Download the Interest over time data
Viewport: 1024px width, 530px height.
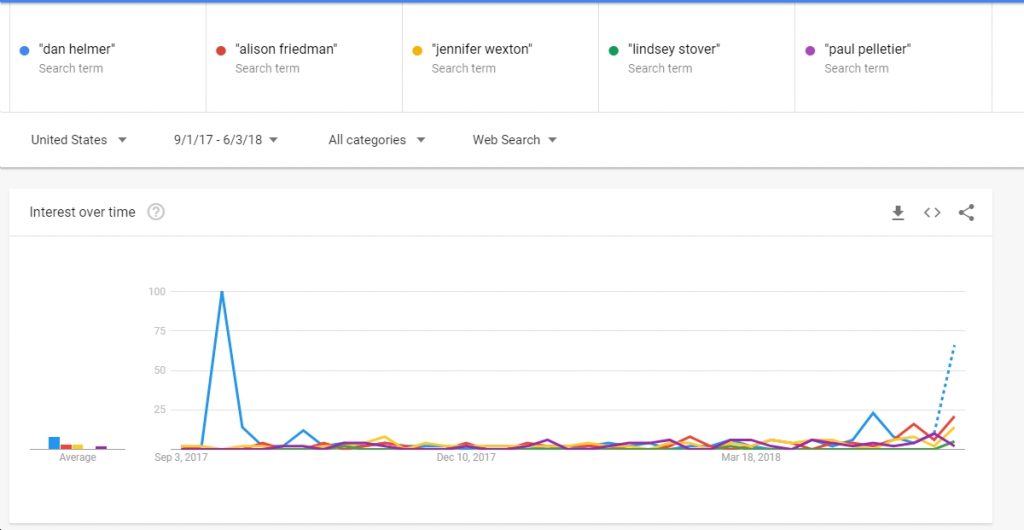tap(898, 213)
